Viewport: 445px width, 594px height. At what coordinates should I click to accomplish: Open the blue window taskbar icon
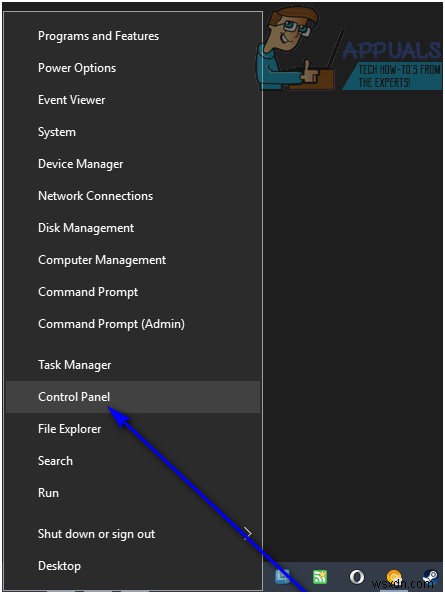click(x=283, y=577)
